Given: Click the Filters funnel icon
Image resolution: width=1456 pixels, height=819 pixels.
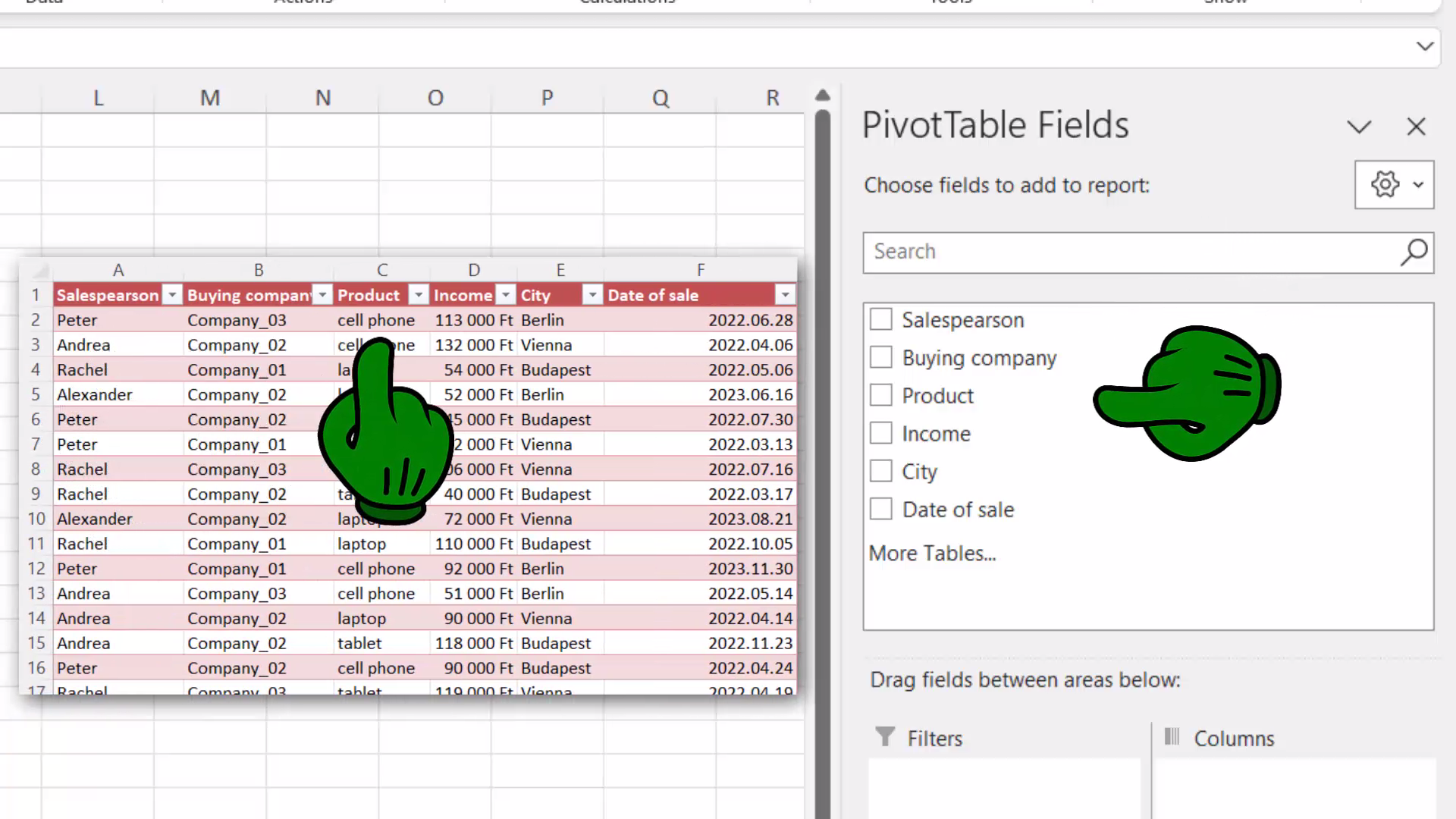Looking at the screenshot, I should point(885,736).
